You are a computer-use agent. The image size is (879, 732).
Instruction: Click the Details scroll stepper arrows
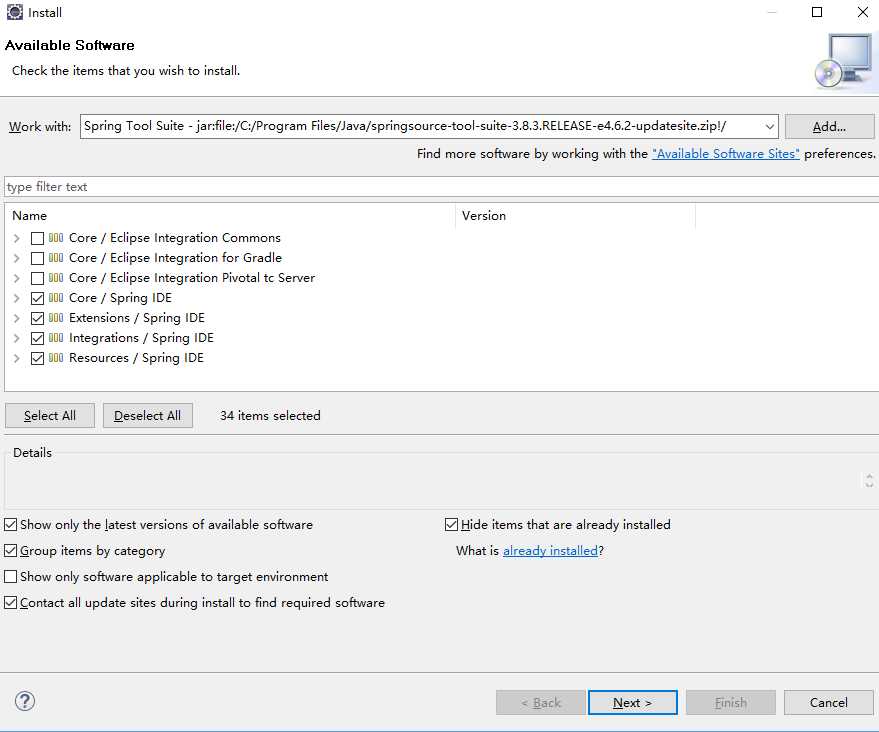[x=869, y=480]
